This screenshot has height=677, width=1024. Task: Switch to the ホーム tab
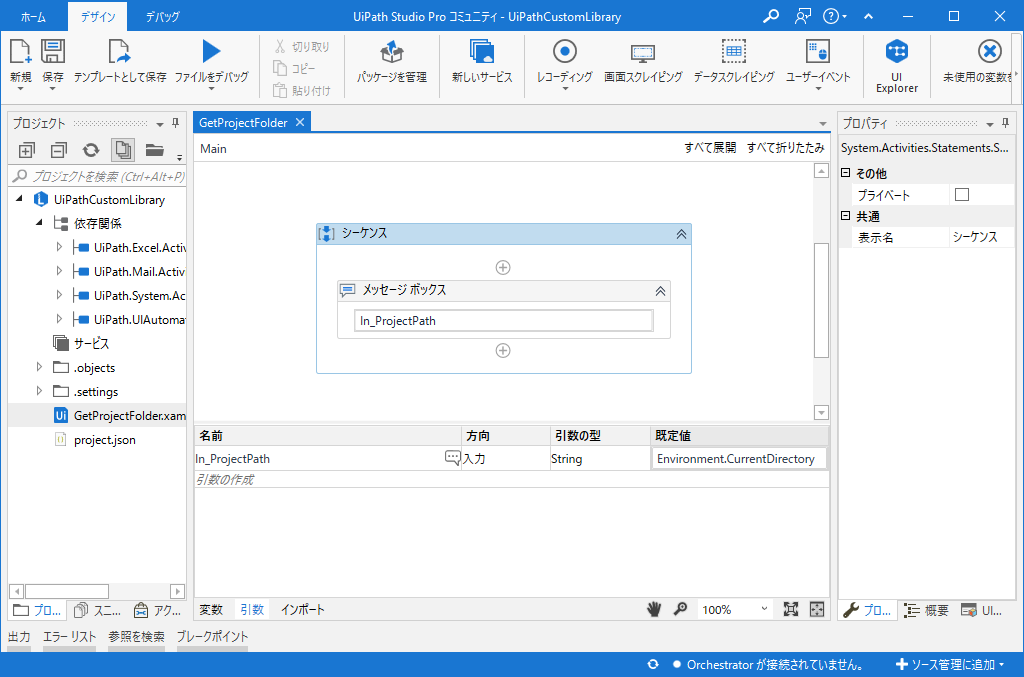point(33,17)
